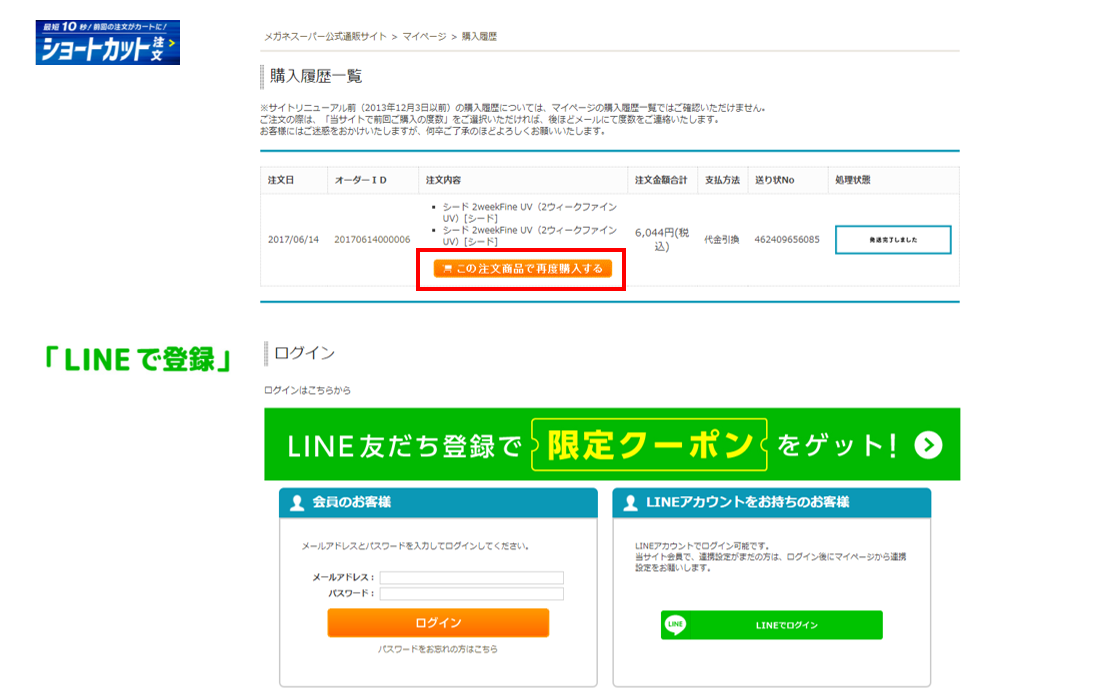Click cart icon on reorder button
The height and width of the screenshot is (700, 1097).
click(x=448, y=269)
